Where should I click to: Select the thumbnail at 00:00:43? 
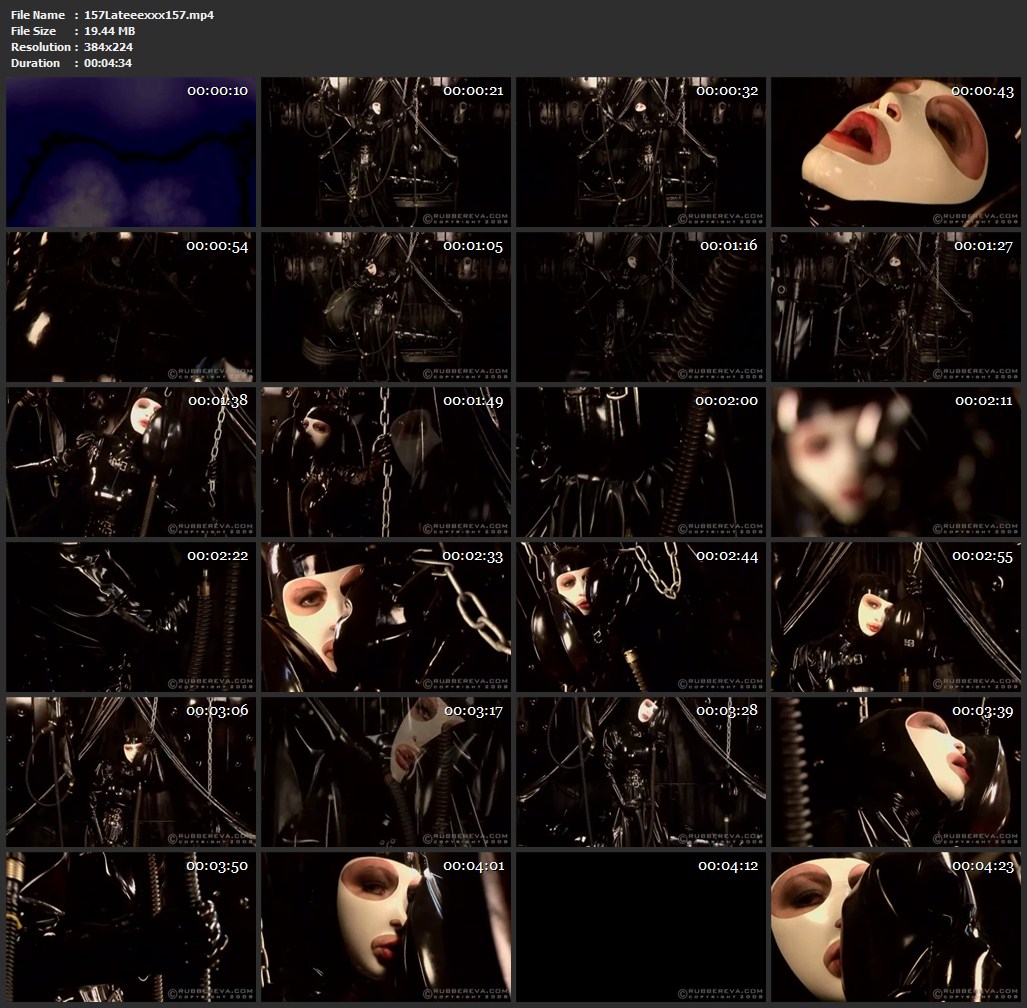[895, 152]
